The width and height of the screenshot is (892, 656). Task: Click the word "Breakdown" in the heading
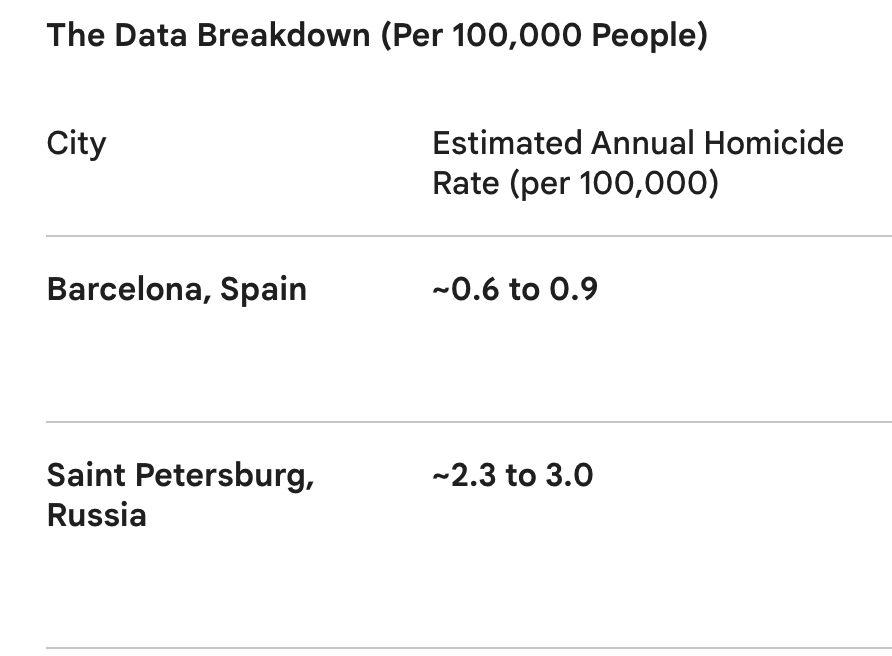pyautogui.click(x=283, y=35)
